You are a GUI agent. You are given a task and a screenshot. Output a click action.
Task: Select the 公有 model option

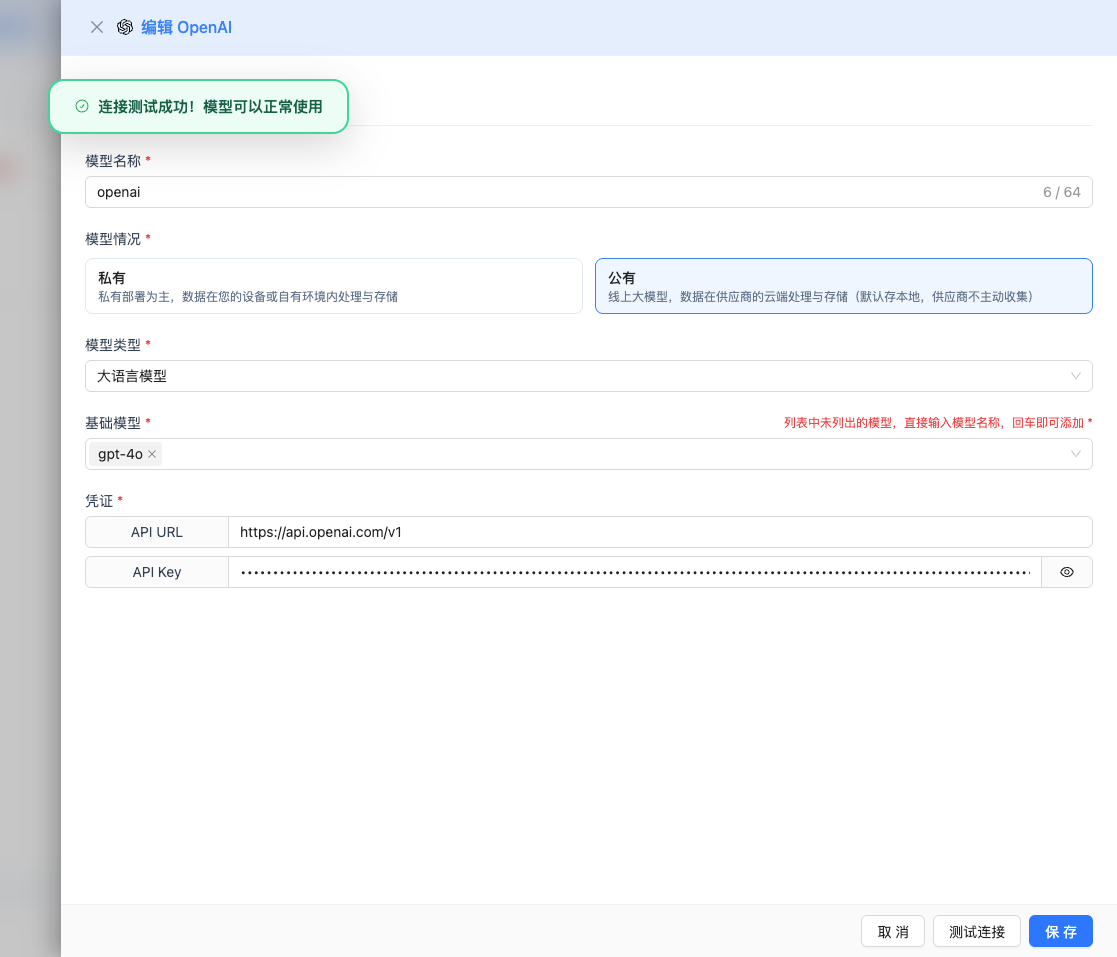tap(843, 286)
